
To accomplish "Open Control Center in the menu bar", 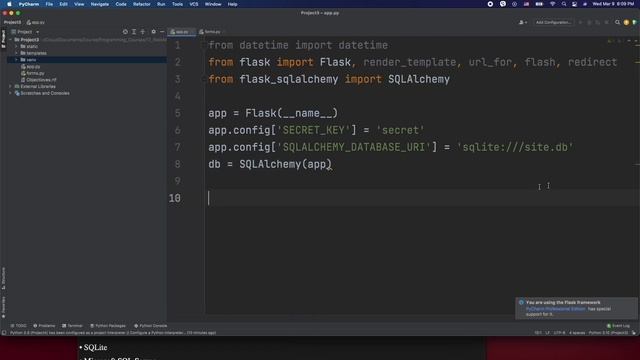I will coord(574,4).
